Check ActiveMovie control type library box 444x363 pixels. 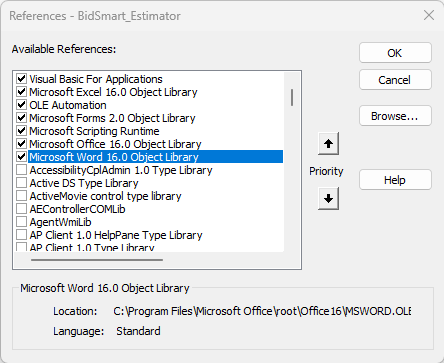tap(22, 196)
